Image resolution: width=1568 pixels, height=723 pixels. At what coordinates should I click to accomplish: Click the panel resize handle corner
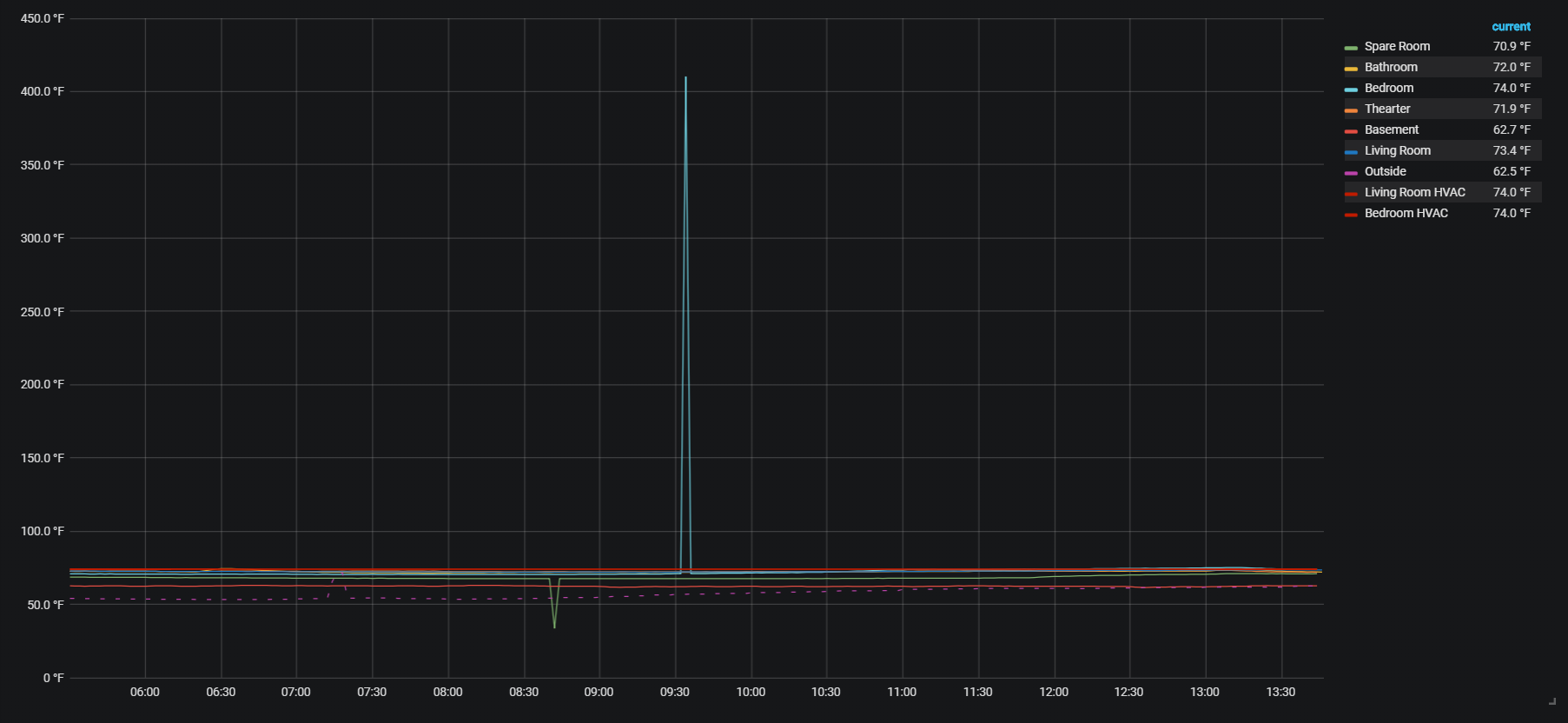pos(1552,700)
